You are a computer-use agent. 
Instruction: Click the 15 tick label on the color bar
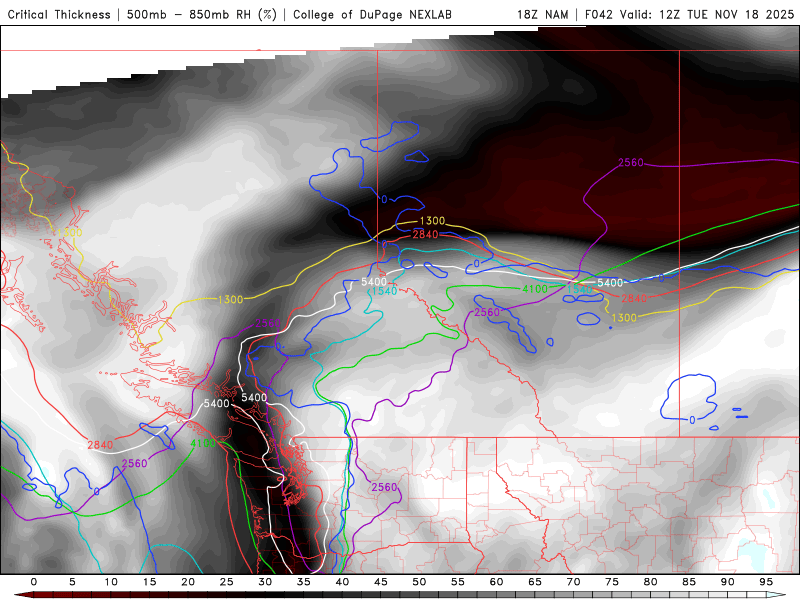click(149, 582)
